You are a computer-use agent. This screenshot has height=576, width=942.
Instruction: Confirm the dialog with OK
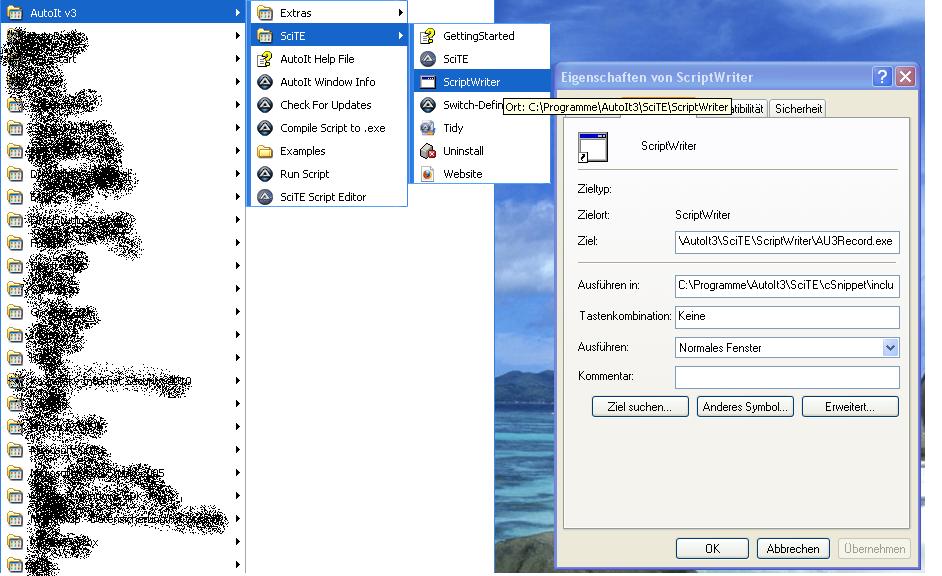(x=711, y=549)
